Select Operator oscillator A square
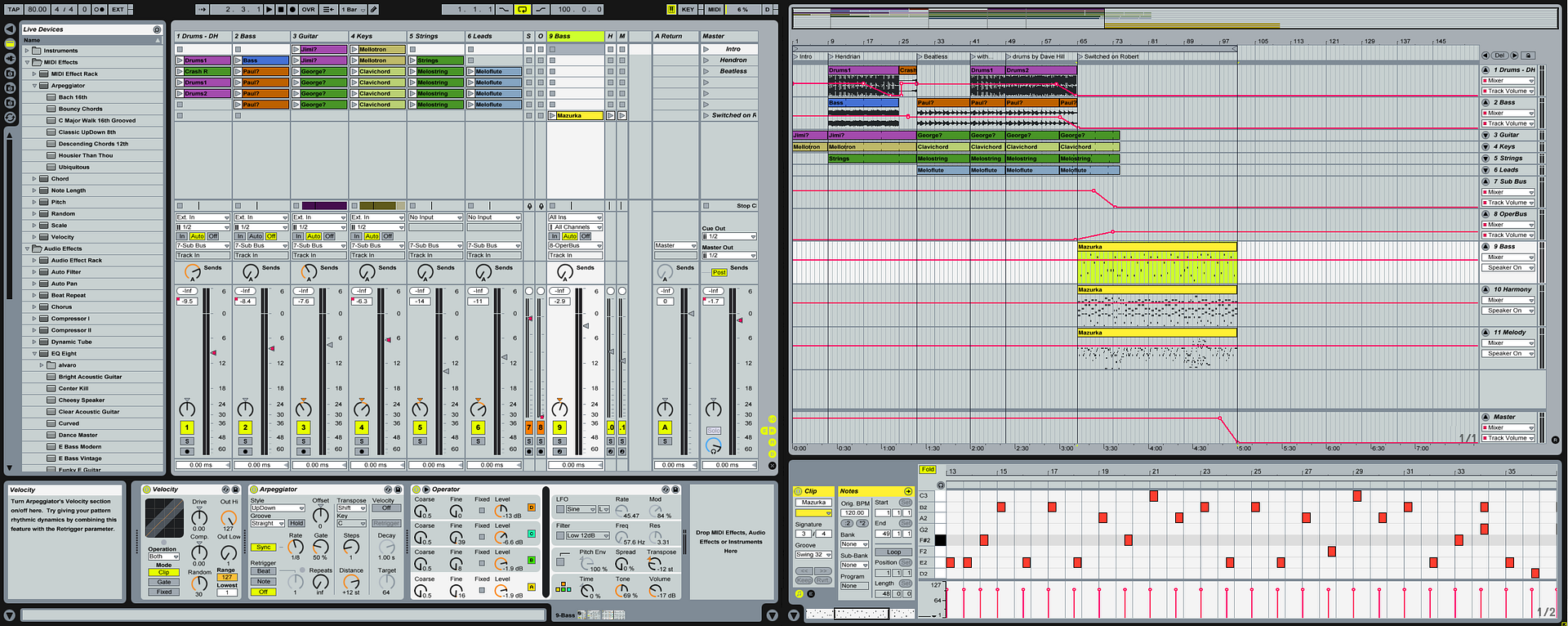This screenshot has width=1568, height=626. (x=532, y=587)
